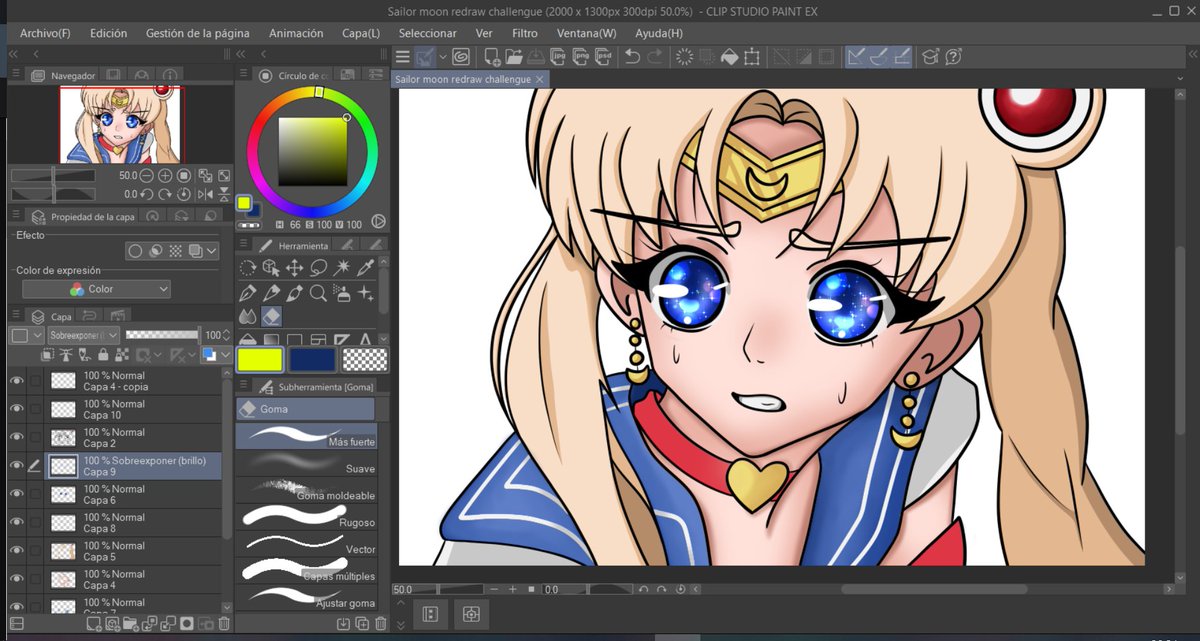Select Suave eraser sub tool
The width and height of the screenshot is (1200, 641).
coord(306,462)
